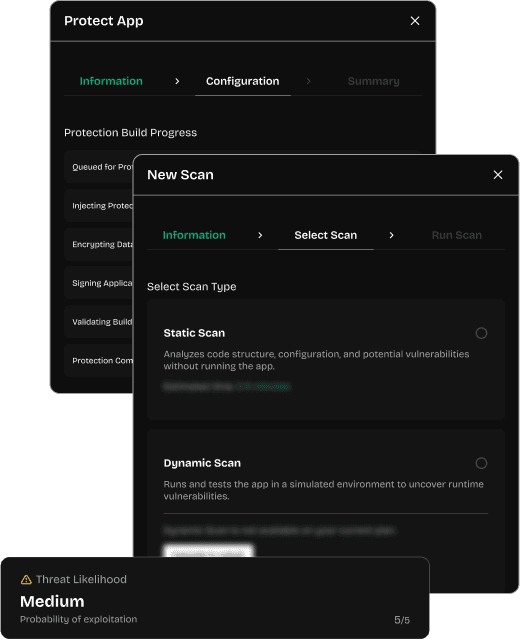This screenshot has width=520, height=640.
Task: Click the Encrypting Data row
Action: tap(99, 244)
